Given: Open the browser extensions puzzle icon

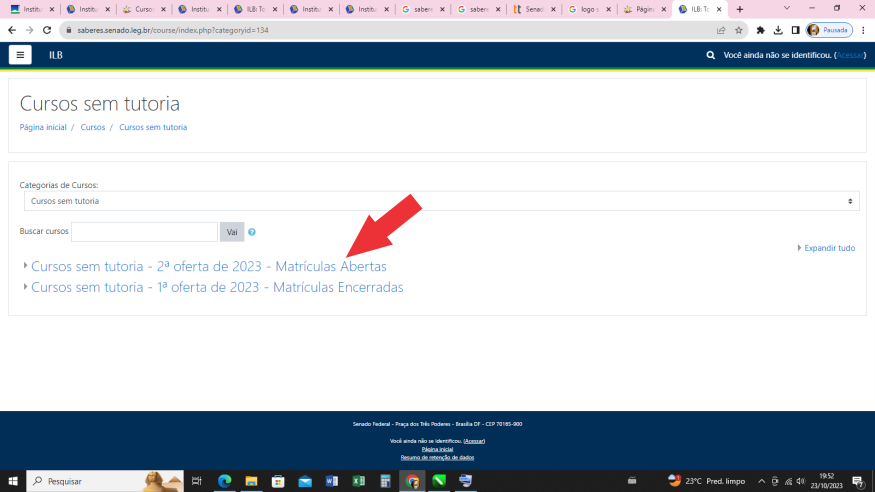Looking at the screenshot, I should (x=760, y=30).
